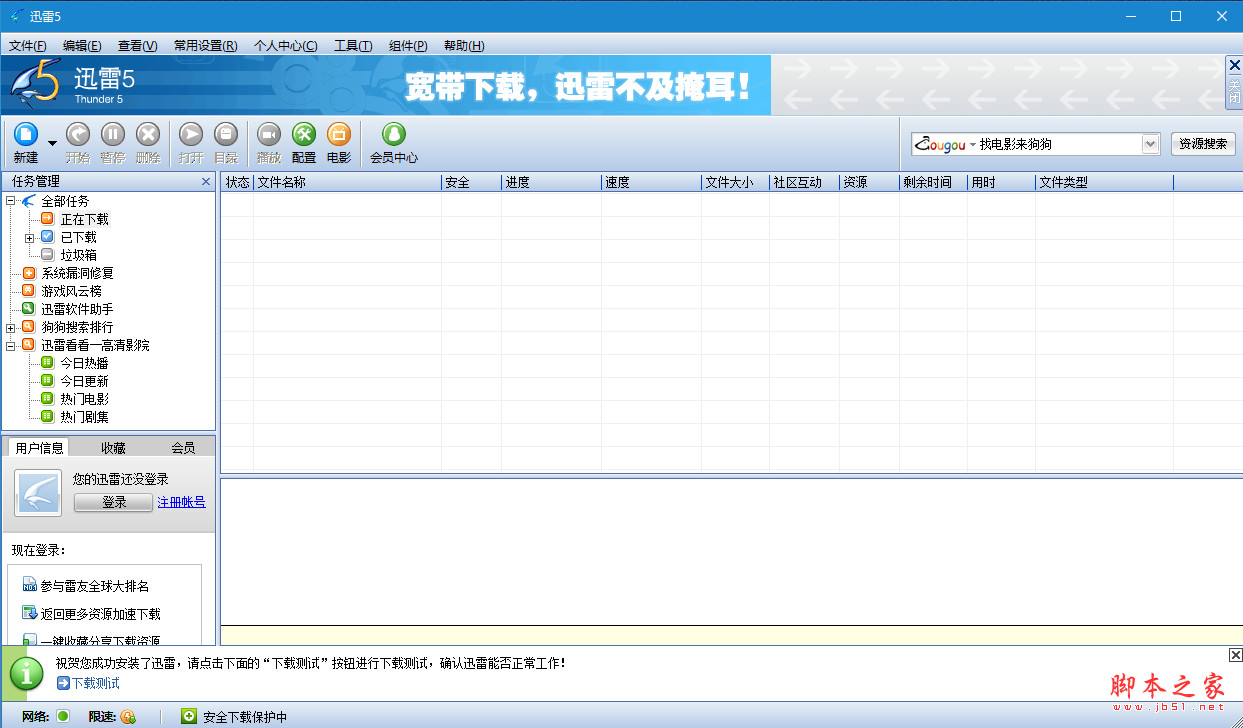Viewport: 1243px width, 728px height.
Task: Select 迅雷看看—高清影院 in the tree
Action: pyautogui.click(x=95, y=345)
